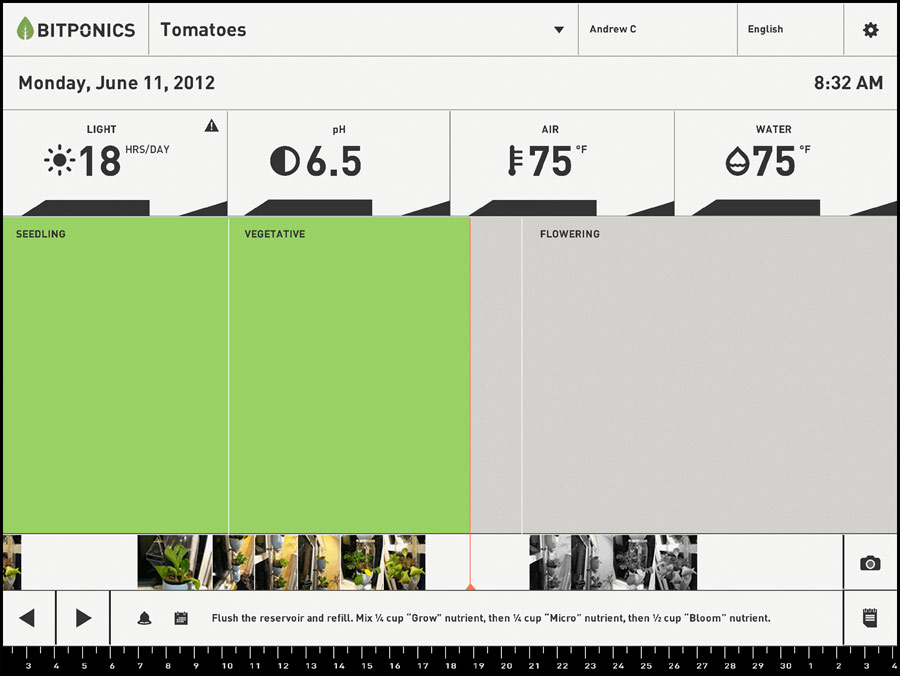This screenshot has height=676, width=900.
Task: Click the light warning triangle icon
Action: pos(211,126)
